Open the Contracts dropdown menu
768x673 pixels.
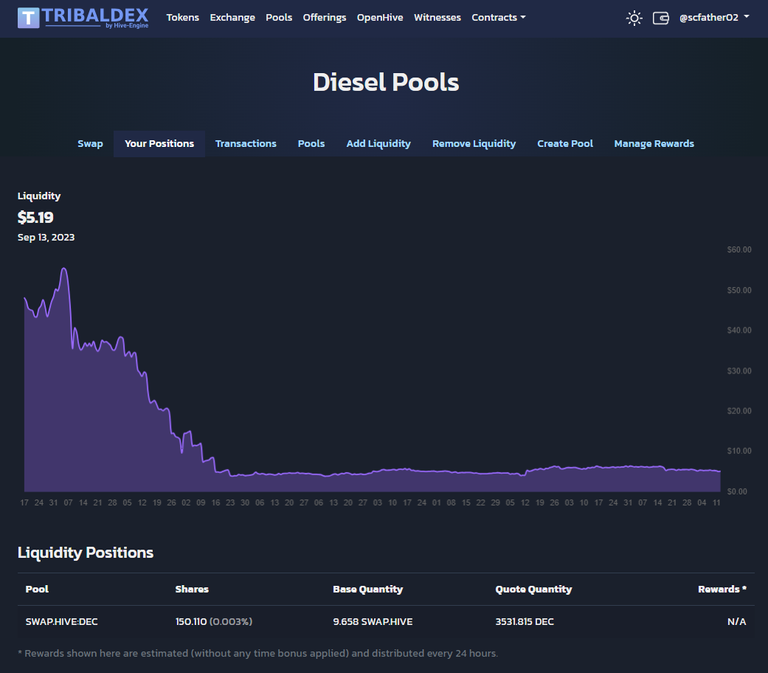[x=498, y=17]
